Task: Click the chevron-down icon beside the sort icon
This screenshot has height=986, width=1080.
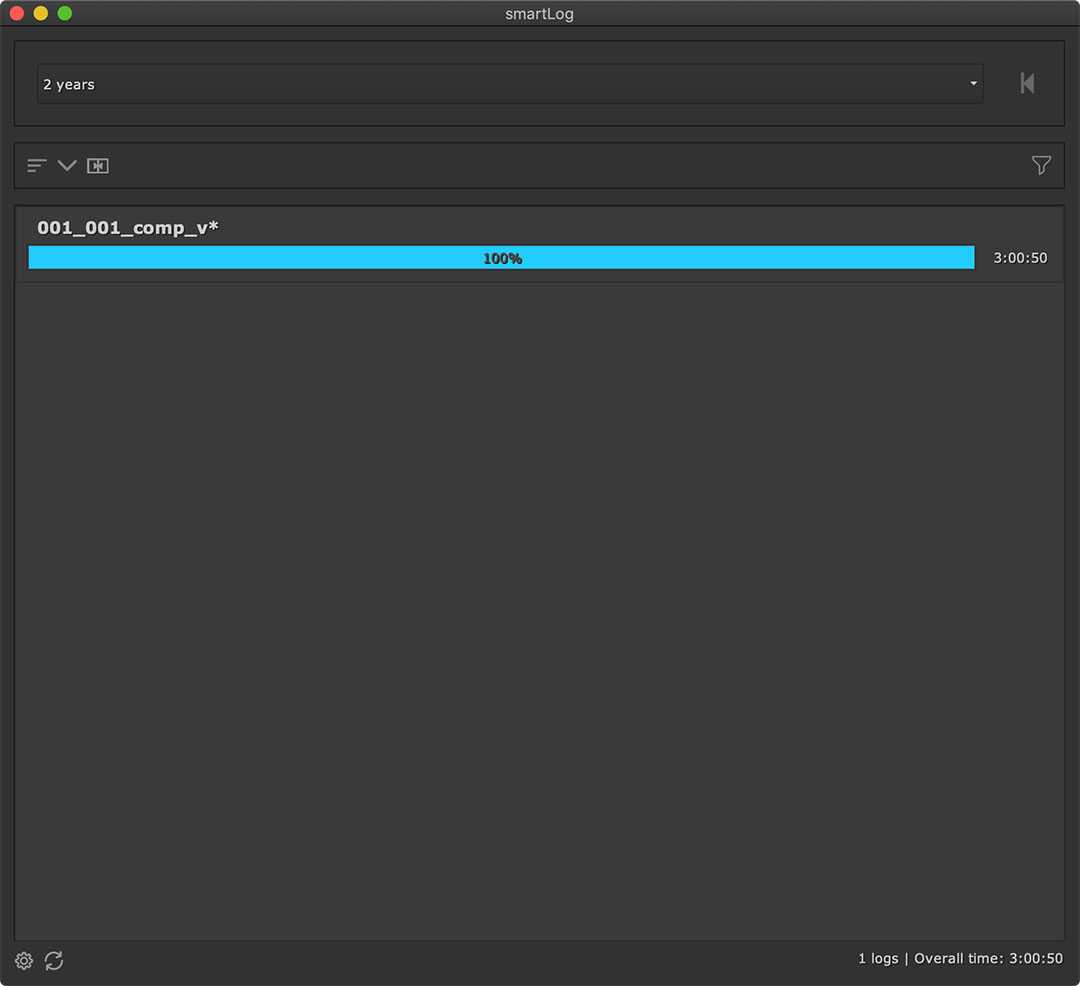Action: pyautogui.click(x=67, y=166)
